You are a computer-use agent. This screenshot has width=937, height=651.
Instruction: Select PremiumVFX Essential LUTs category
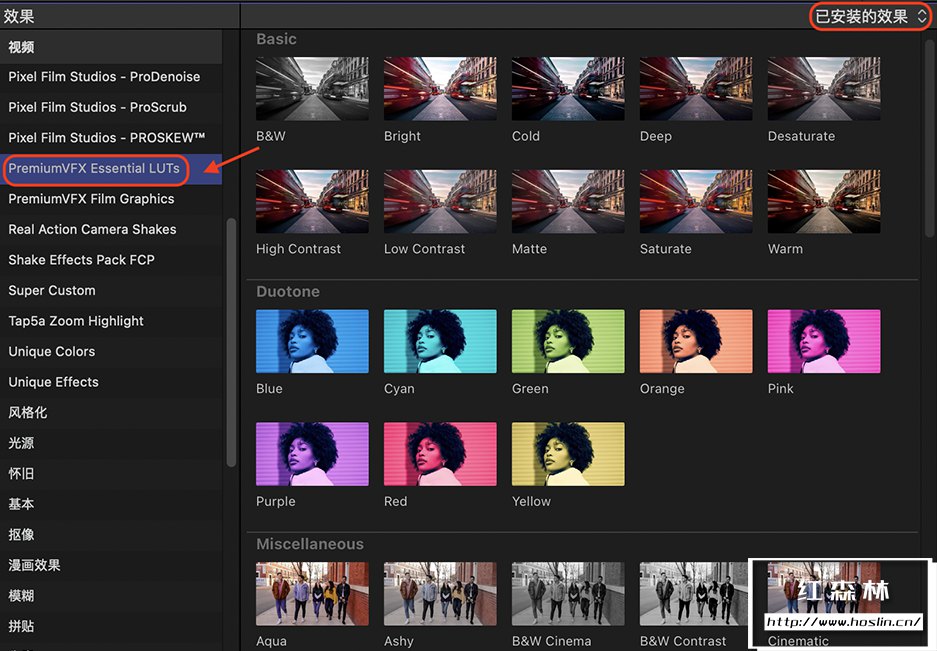pyautogui.click(x=95, y=168)
